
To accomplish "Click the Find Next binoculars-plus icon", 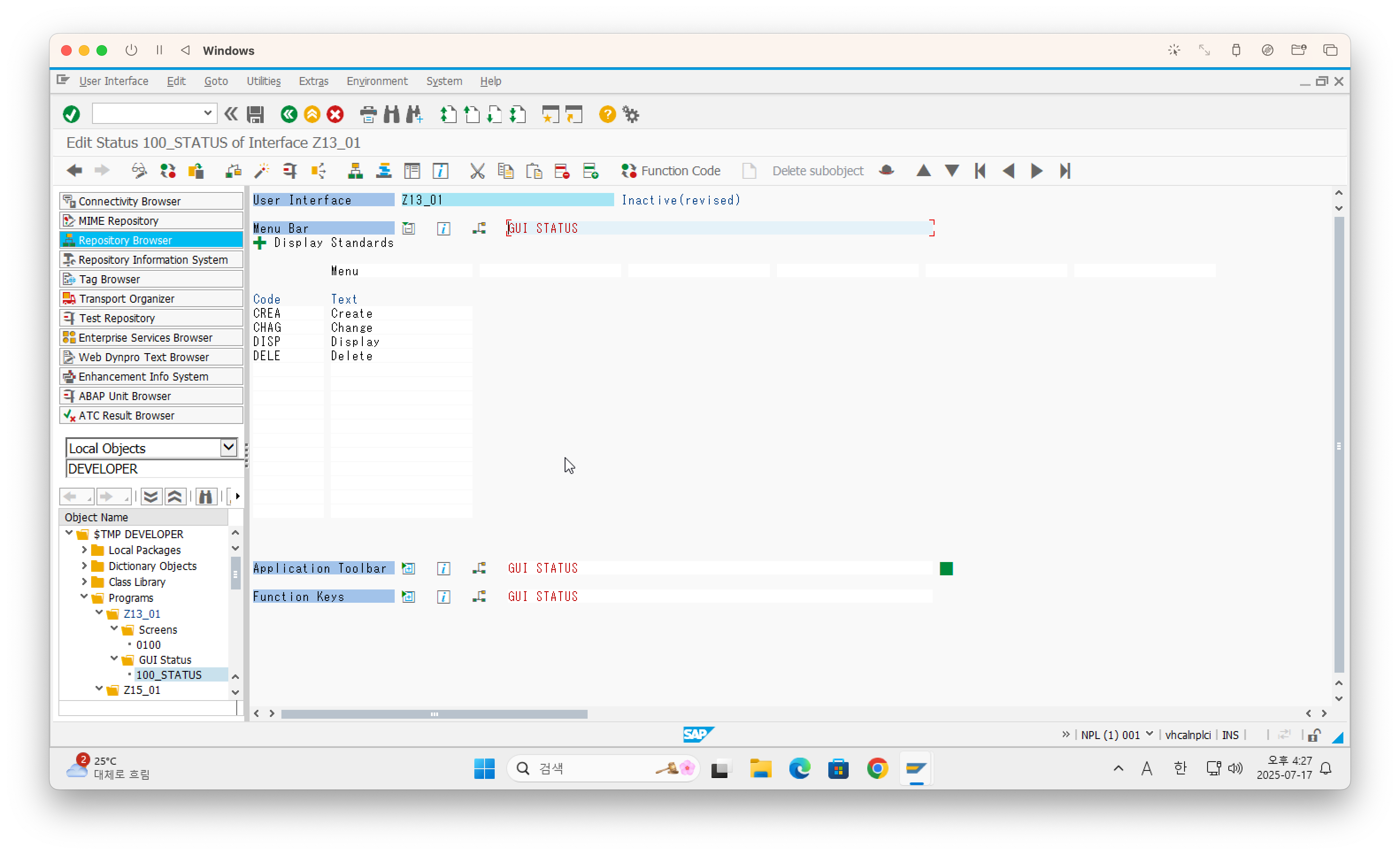I will (414, 114).
